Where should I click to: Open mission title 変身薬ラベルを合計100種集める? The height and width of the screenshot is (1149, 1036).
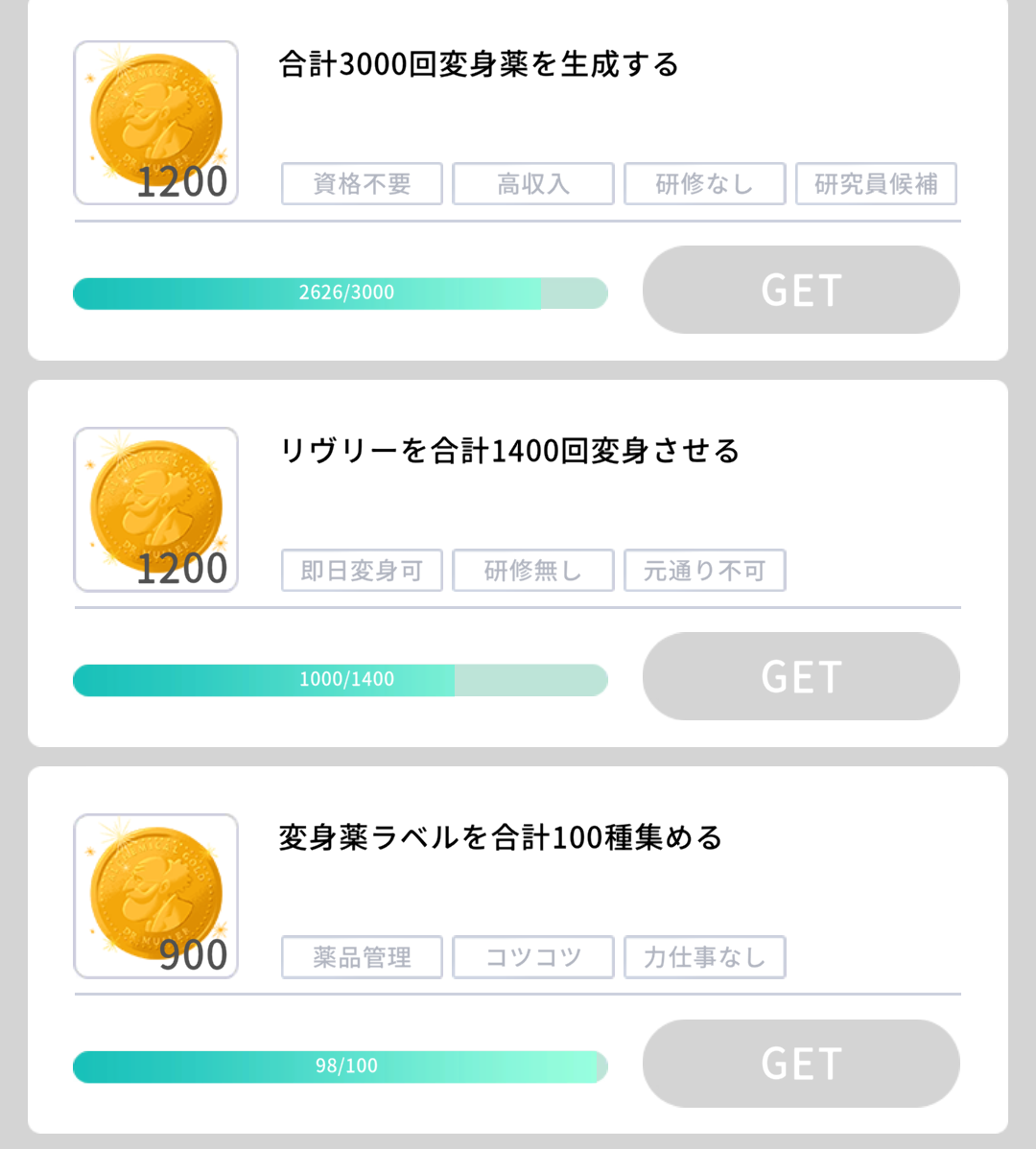pyautogui.click(x=501, y=837)
